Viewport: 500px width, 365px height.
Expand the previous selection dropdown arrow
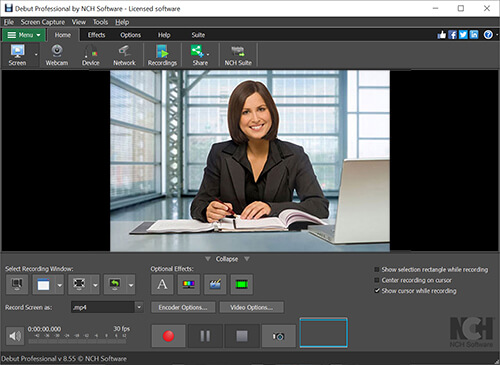(x=131, y=285)
